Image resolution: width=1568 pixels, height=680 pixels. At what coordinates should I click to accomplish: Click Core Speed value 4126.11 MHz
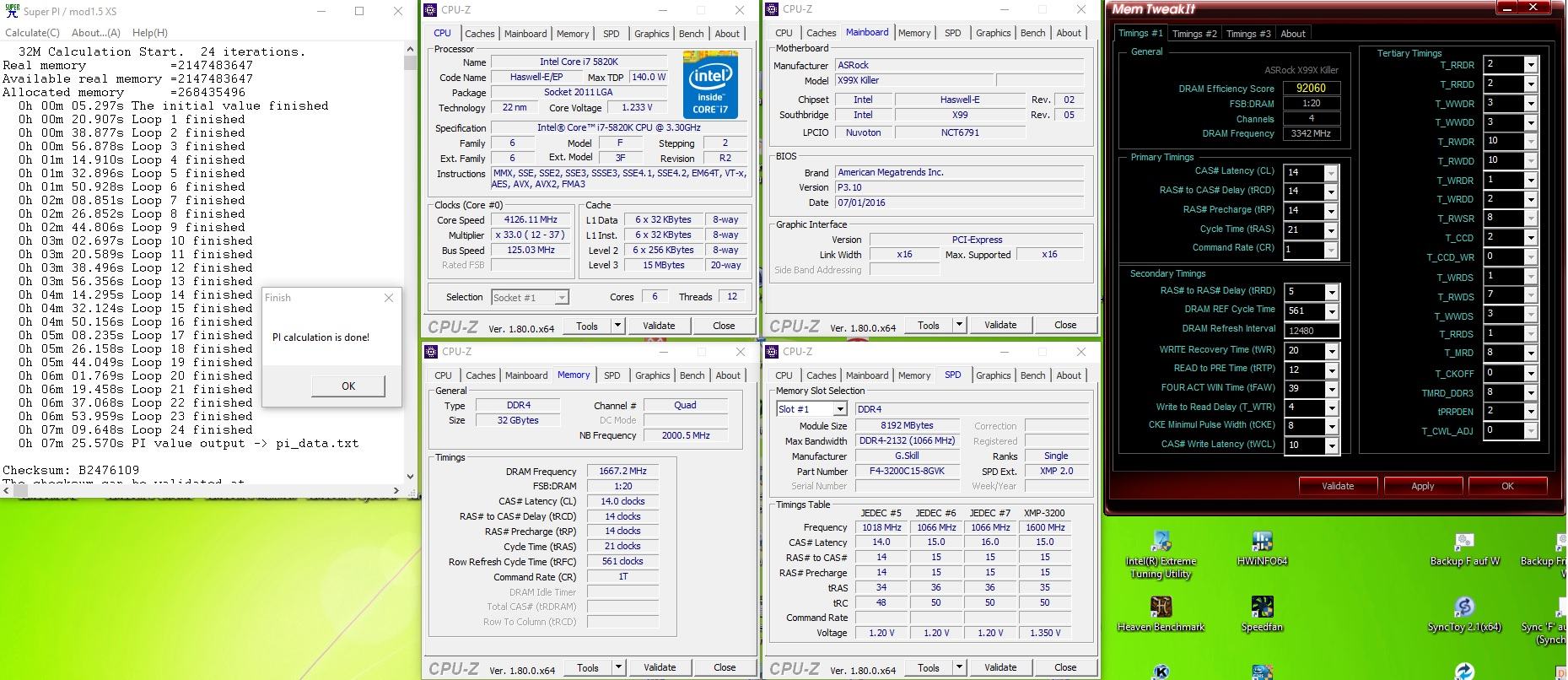[x=531, y=219]
